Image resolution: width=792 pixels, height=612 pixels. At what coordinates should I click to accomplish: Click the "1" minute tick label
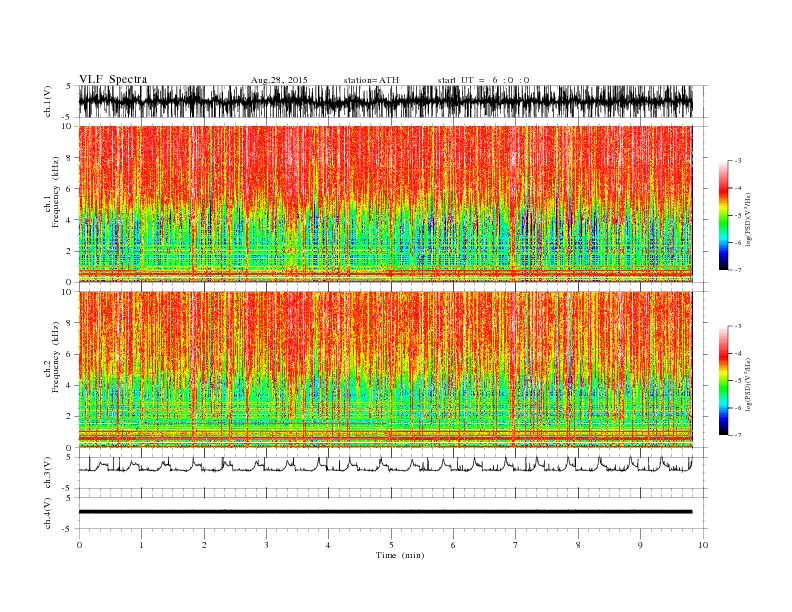[x=141, y=545]
